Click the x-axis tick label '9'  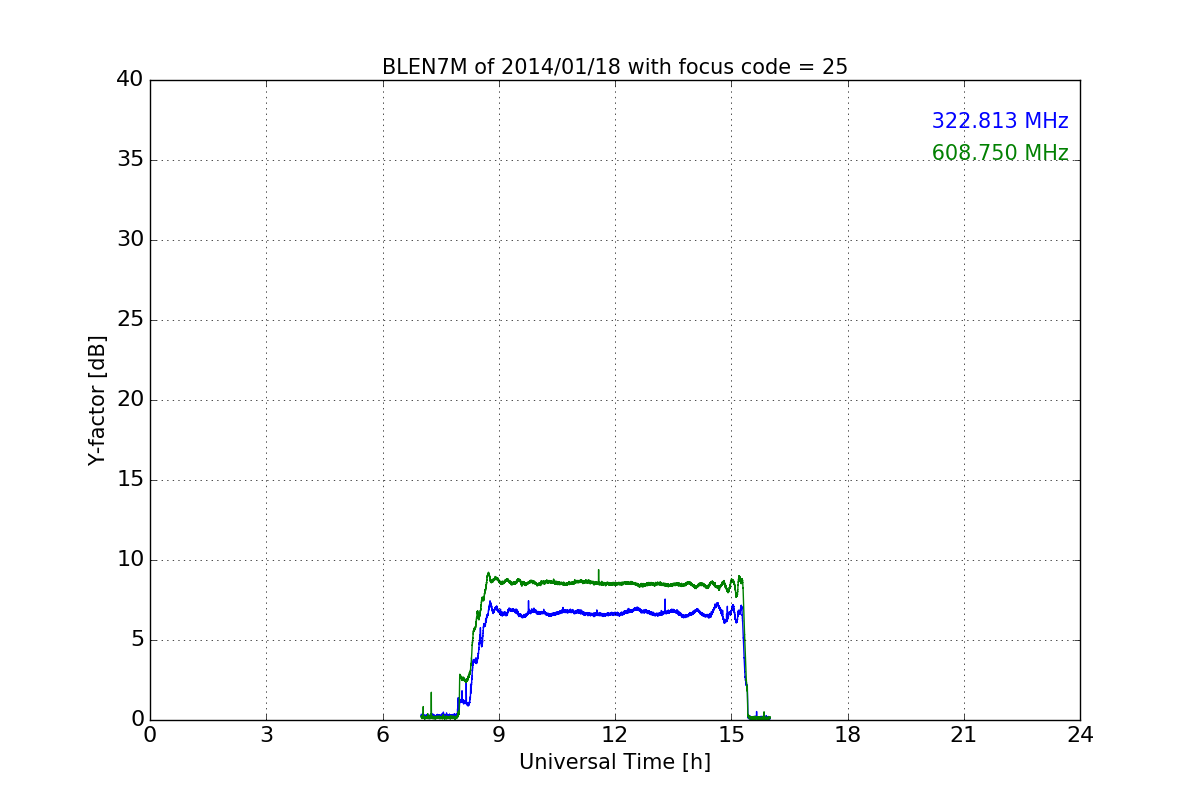[x=499, y=734]
